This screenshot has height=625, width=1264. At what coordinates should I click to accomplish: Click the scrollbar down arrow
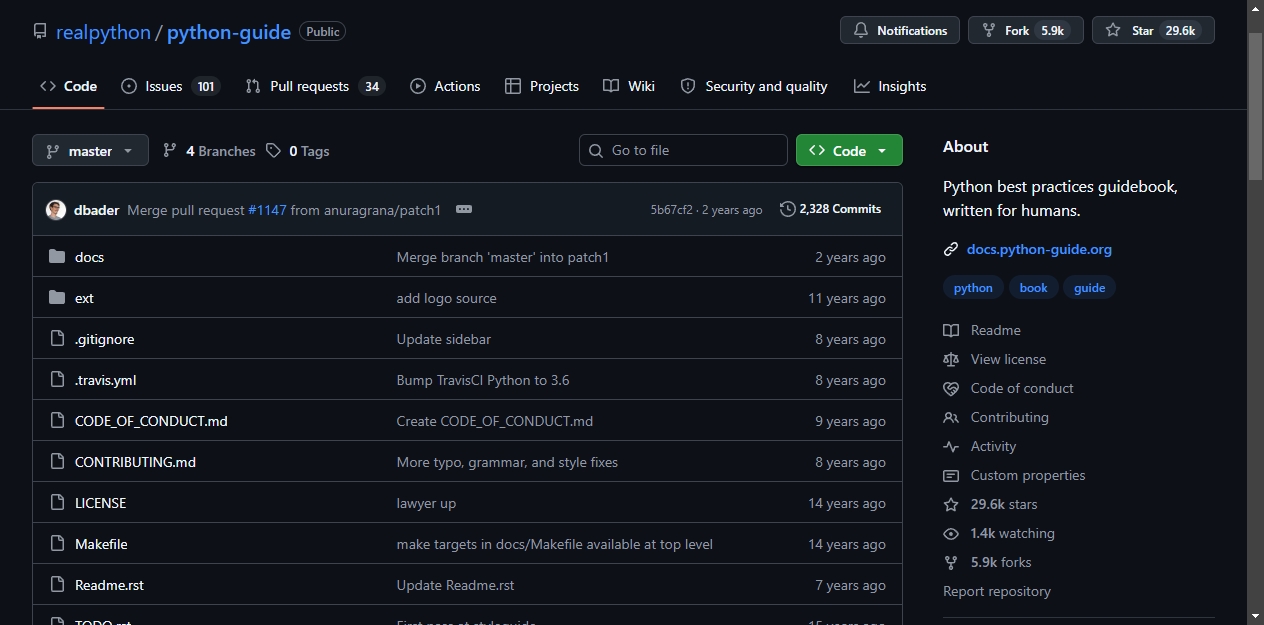(x=1255, y=616)
